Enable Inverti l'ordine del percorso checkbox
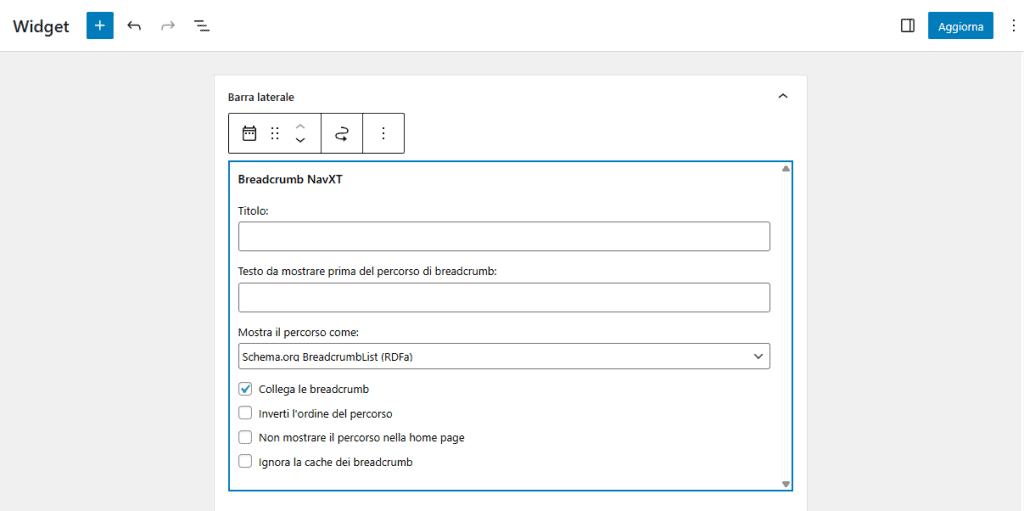The image size is (1024, 511). [245, 413]
